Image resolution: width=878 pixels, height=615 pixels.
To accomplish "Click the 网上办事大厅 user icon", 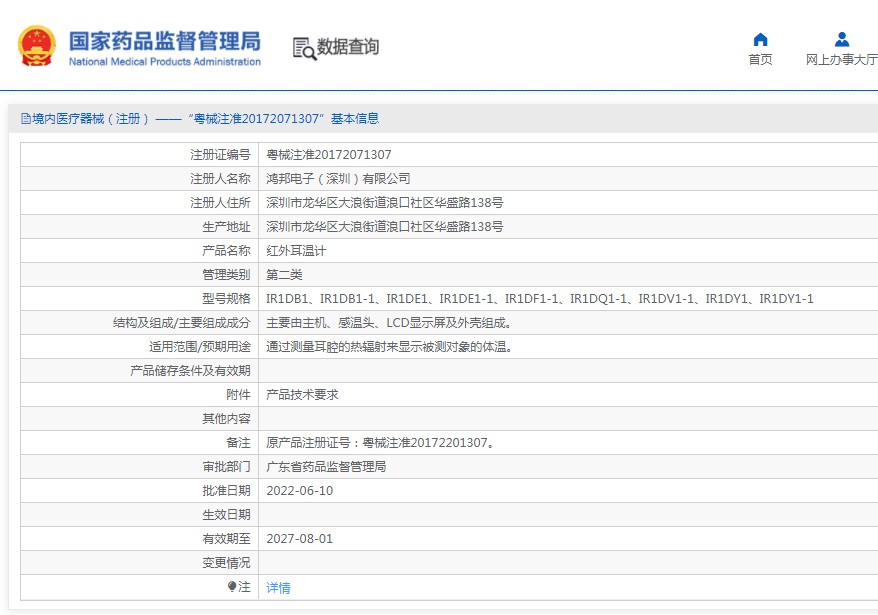I will (842, 39).
